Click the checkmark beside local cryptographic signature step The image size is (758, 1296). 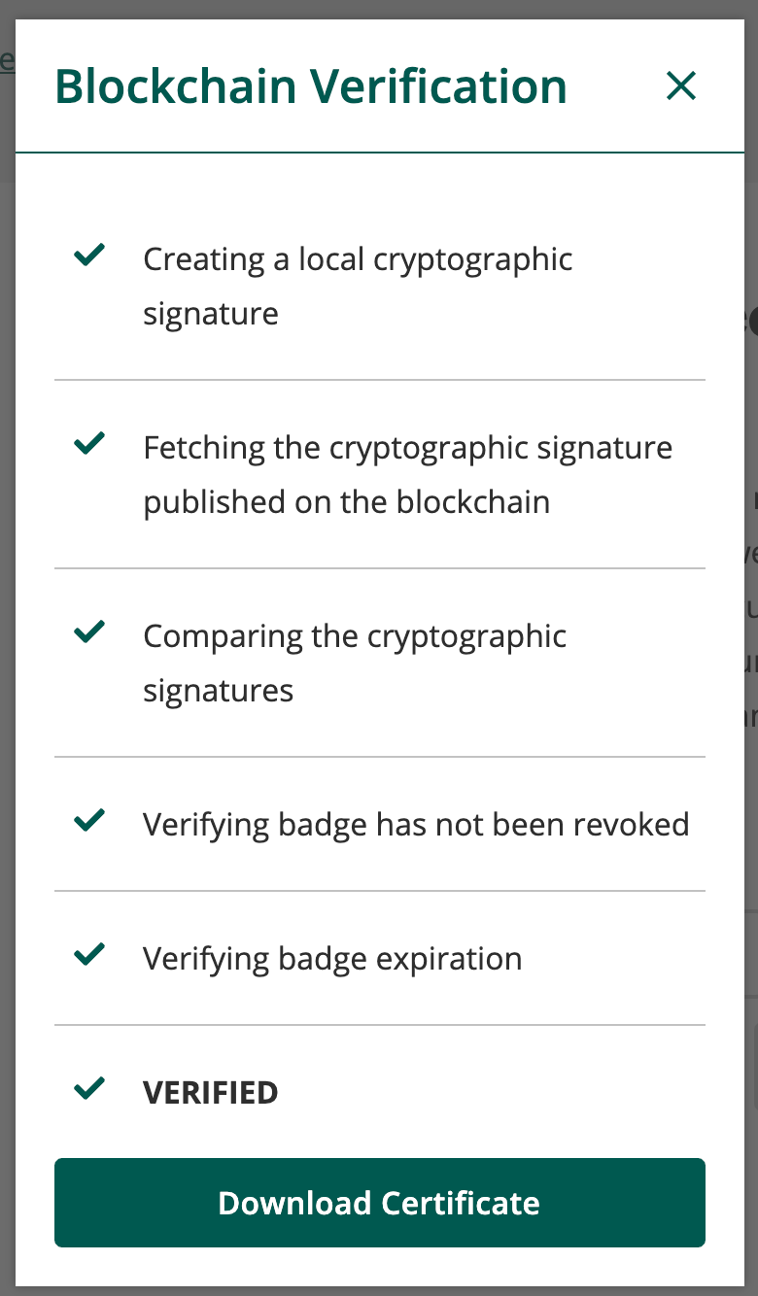click(x=88, y=256)
